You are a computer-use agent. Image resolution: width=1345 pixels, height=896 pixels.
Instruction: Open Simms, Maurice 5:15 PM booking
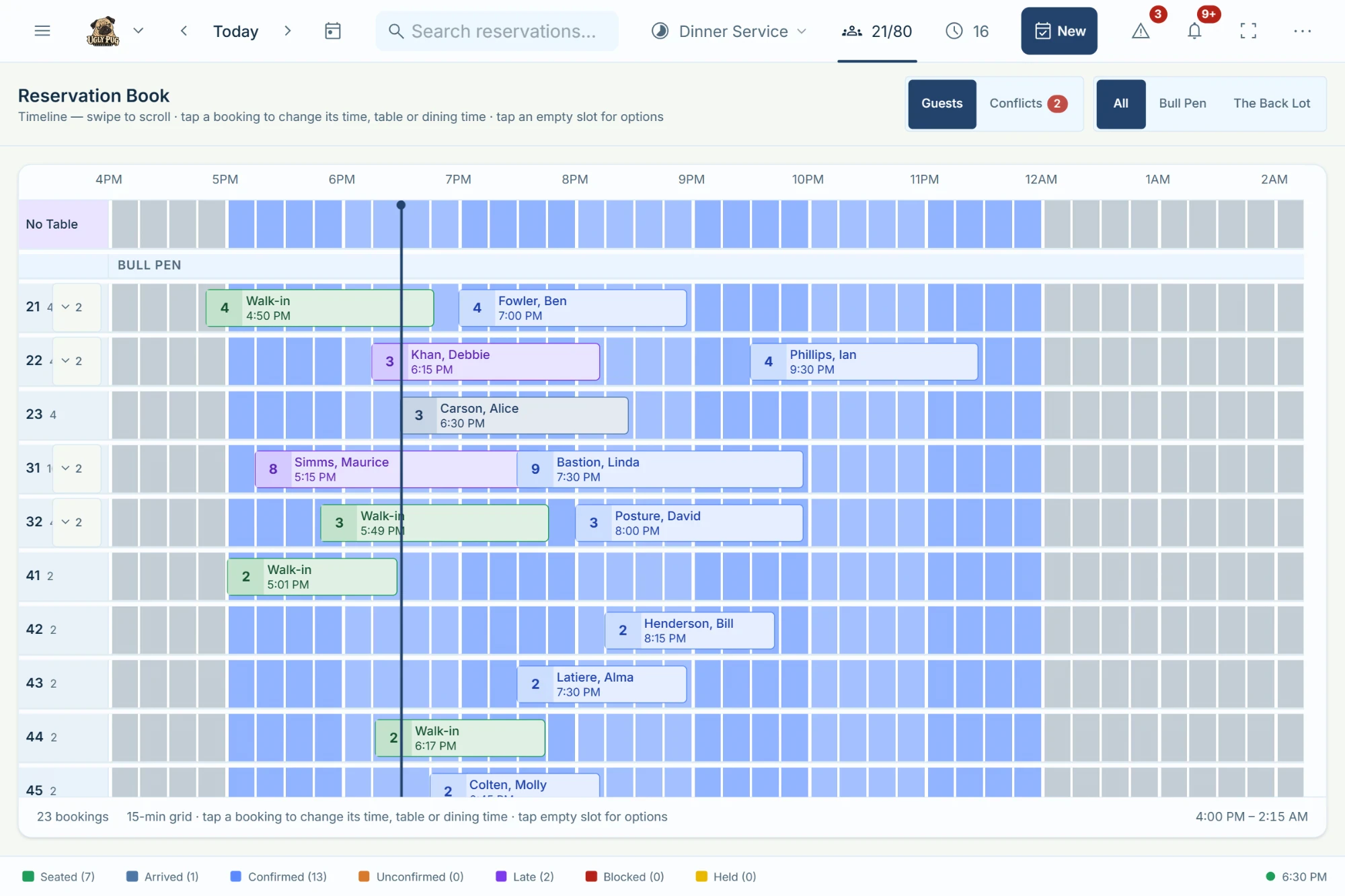(x=386, y=469)
